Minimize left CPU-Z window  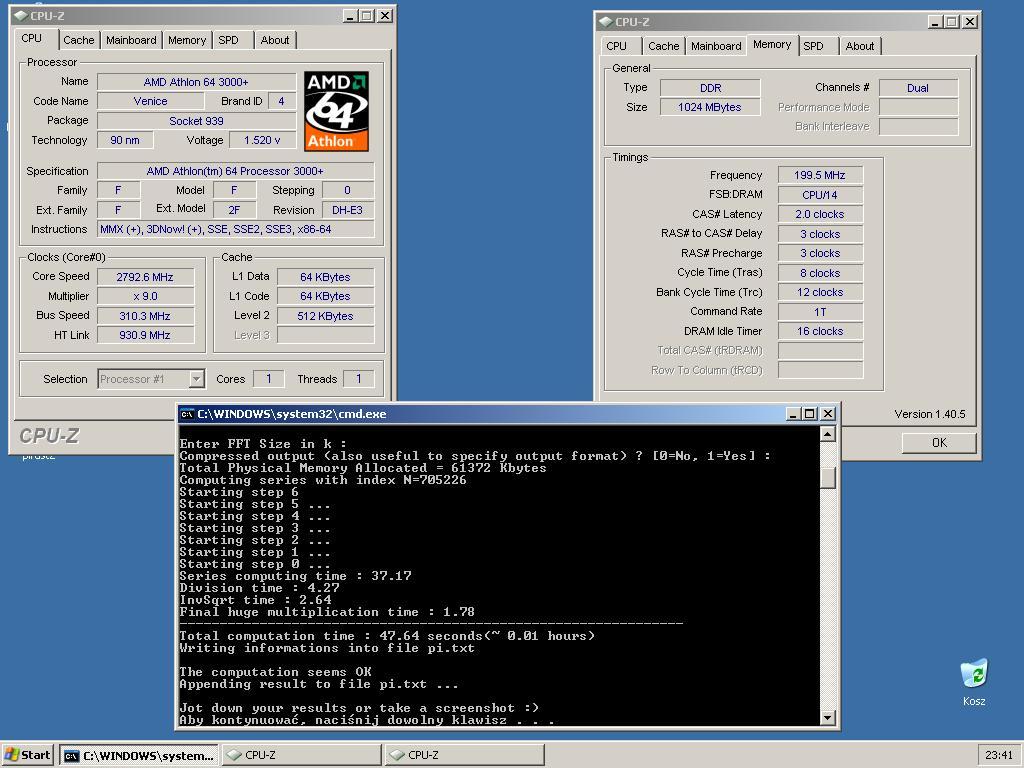click(350, 16)
